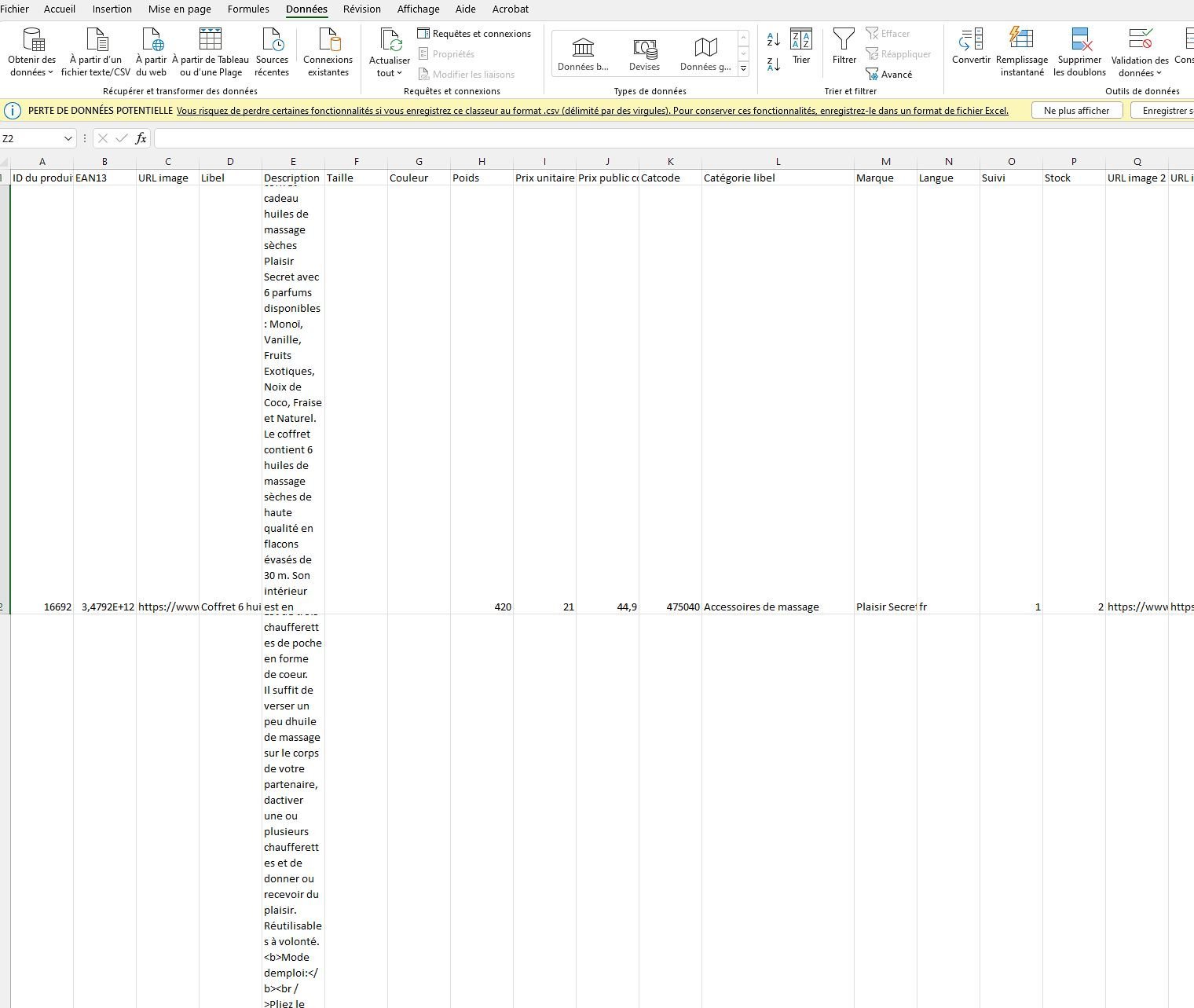The width and height of the screenshot is (1194, 1008).
Task: Click the info icon in warning bar
Action: tap(13, 111)
